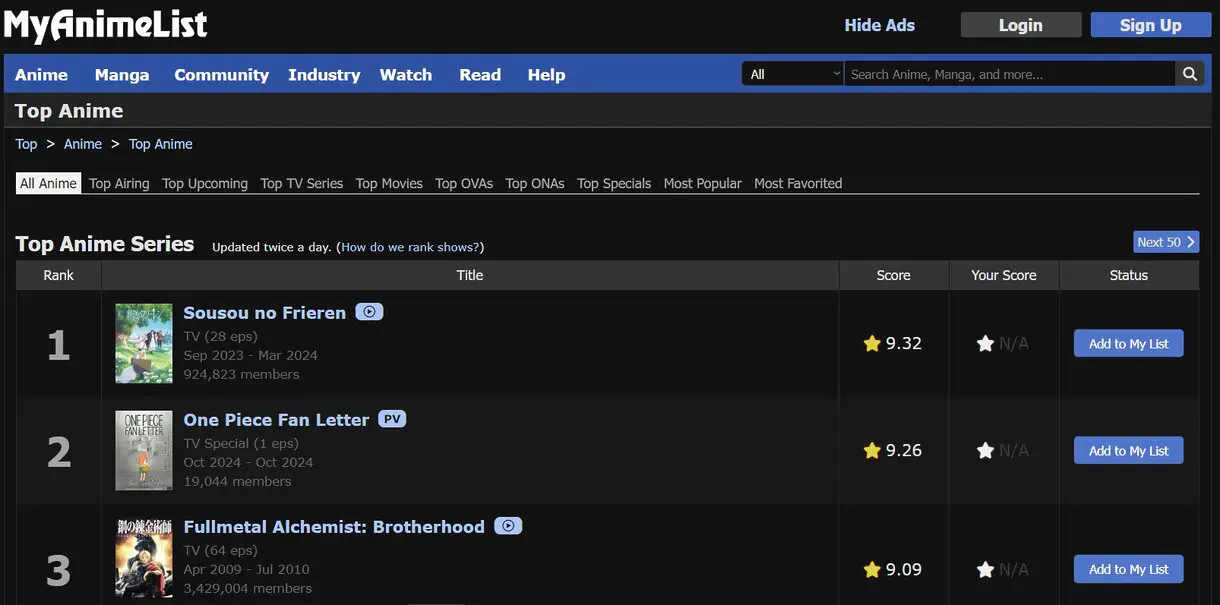
Task: Select the All Anime tab
Action: (48, 183)
